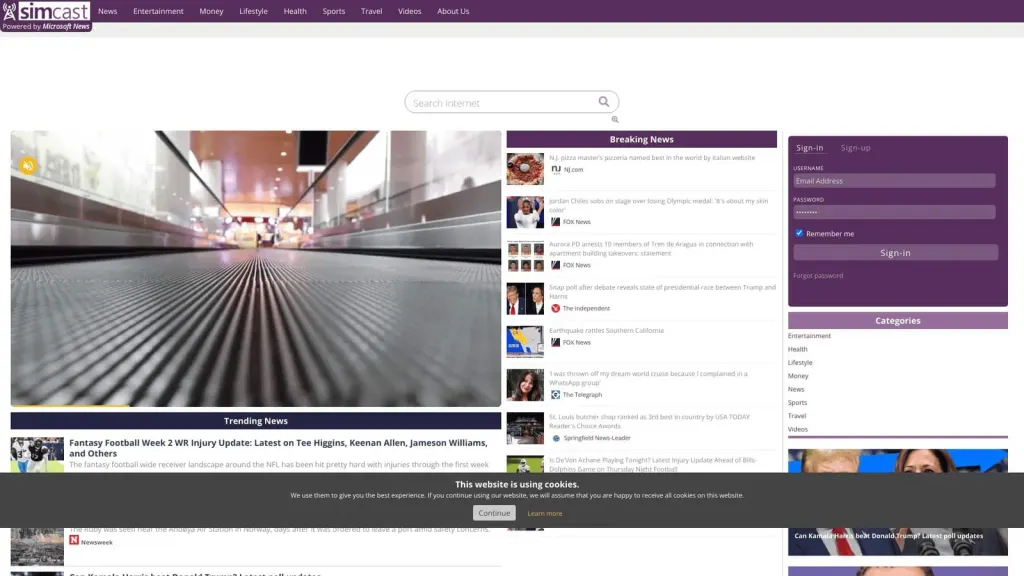Image resolution: width=1024 pixels, height=576 pixels.
Task: Click the search magnifier icon
Action: [603, 102]
